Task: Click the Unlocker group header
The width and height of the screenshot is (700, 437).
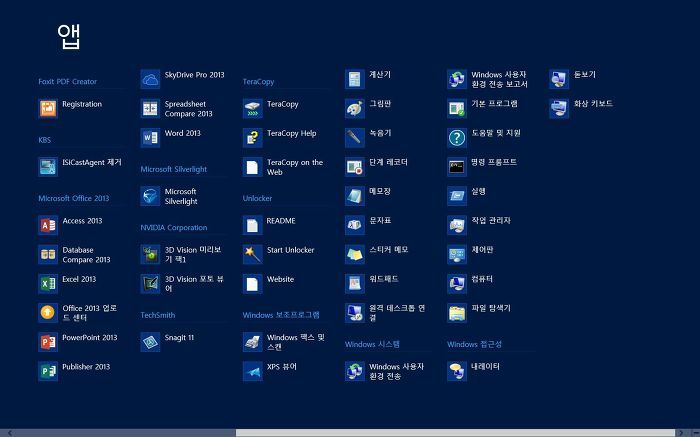Action: (257, 198)
